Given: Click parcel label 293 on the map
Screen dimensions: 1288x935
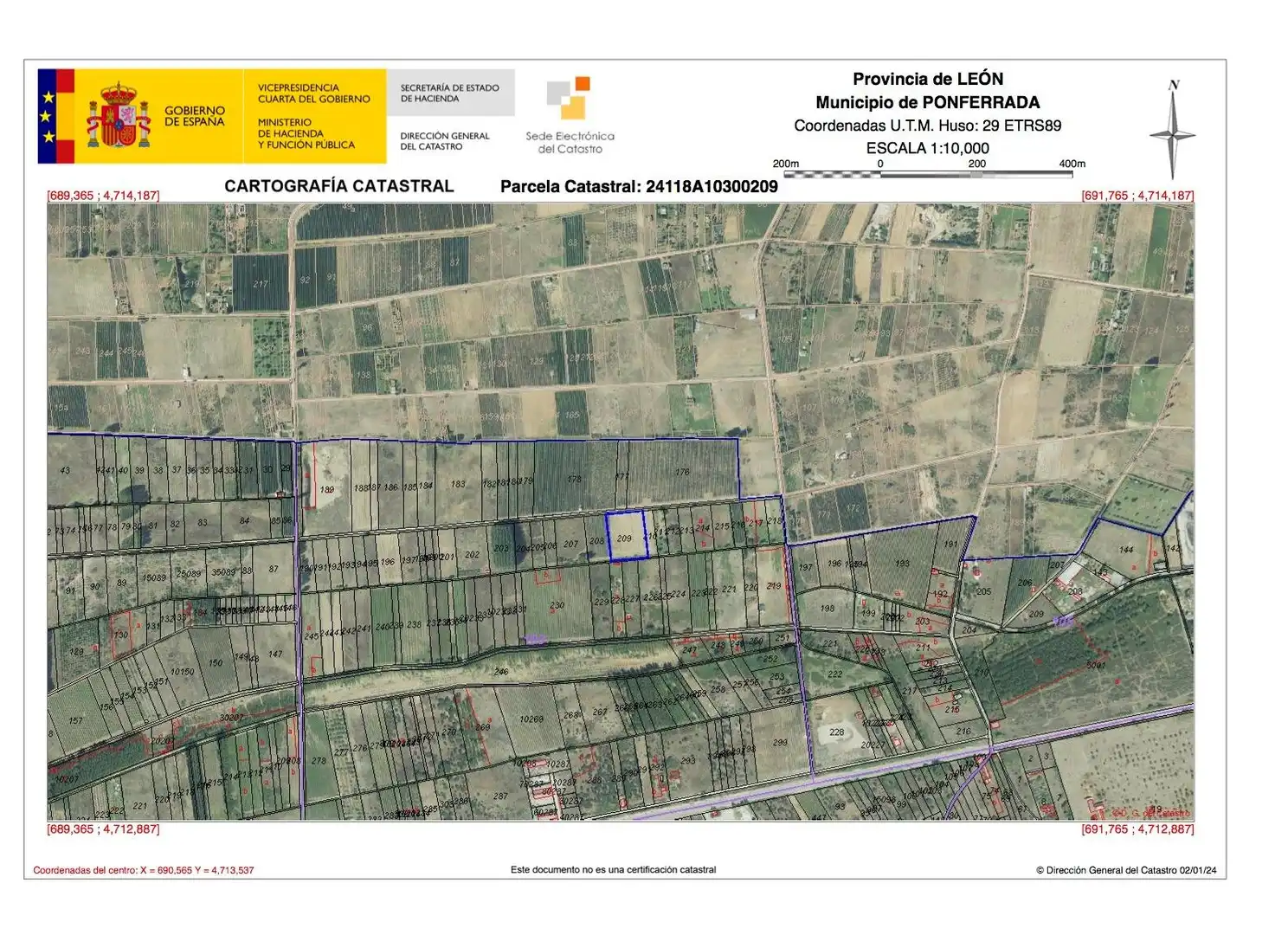Looking at the screenshot, I should pyautogui.click(x=688, y=761).
